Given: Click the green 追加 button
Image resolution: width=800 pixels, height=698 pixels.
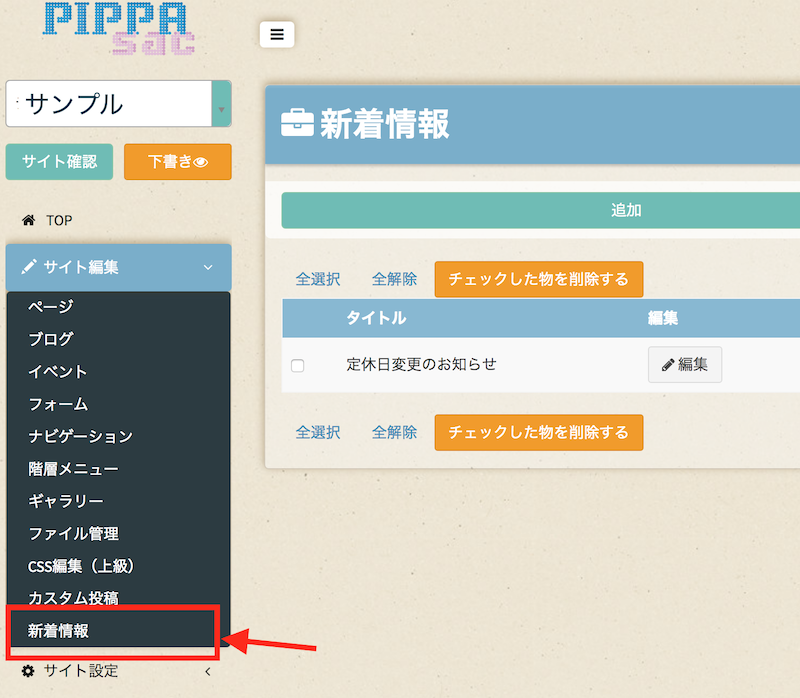Looking at the screenshot, I should coord(541,210).
